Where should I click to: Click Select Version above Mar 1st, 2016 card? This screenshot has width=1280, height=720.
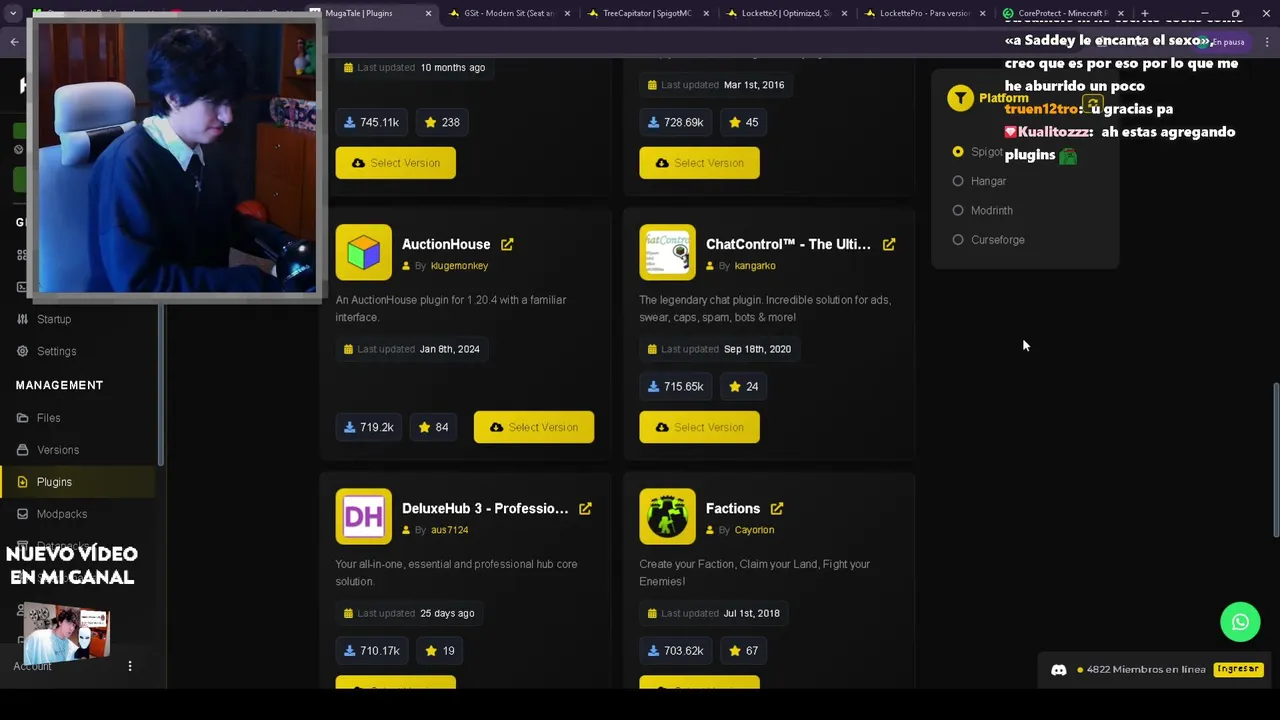coord(700,163)
